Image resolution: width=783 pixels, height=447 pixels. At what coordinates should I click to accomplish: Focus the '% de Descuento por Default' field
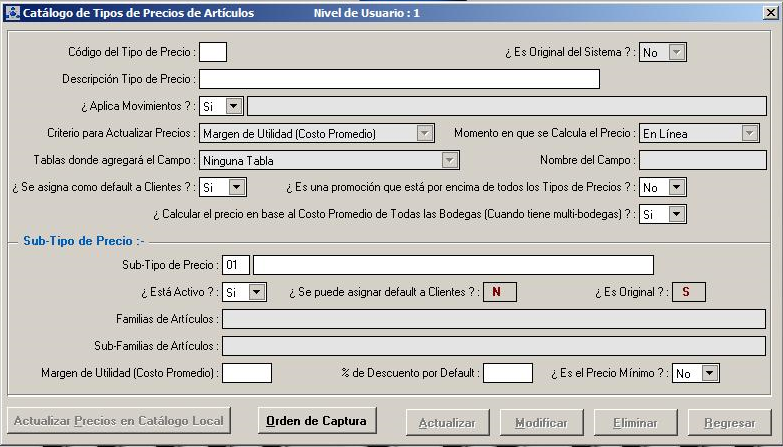(508, 373)
